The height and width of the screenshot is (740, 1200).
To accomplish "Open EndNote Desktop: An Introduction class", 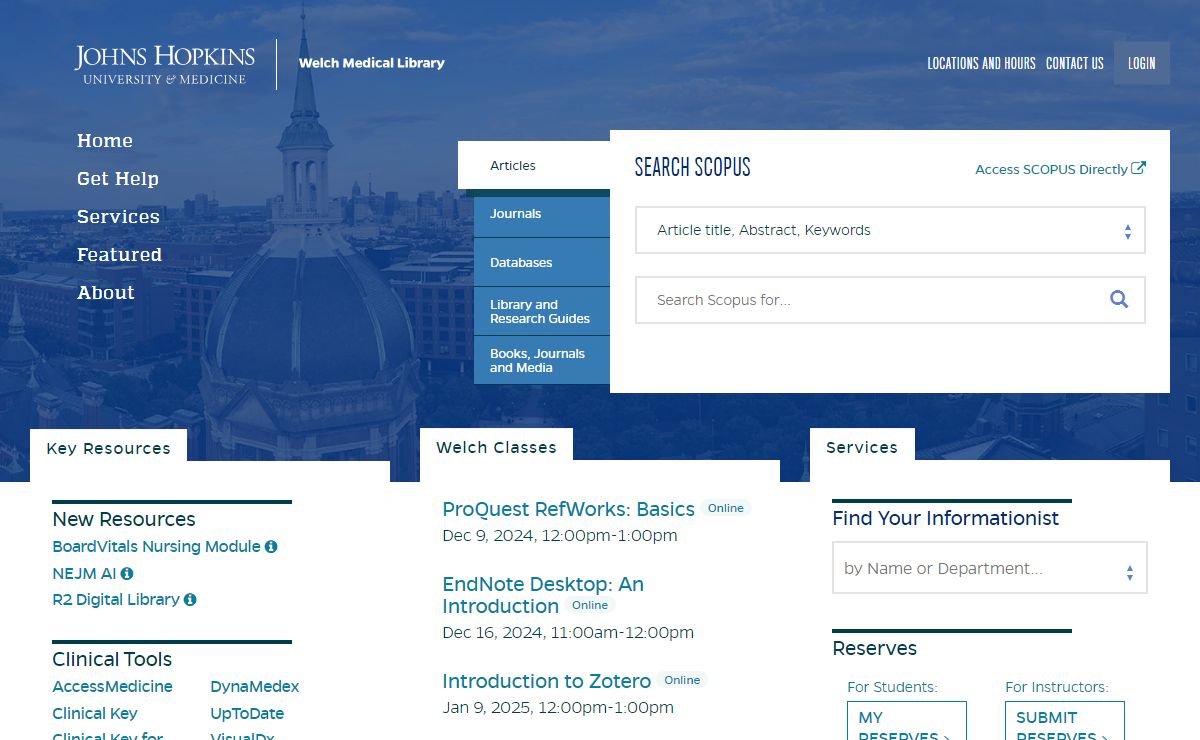I will pyautogui.click(x=543, y=595).
